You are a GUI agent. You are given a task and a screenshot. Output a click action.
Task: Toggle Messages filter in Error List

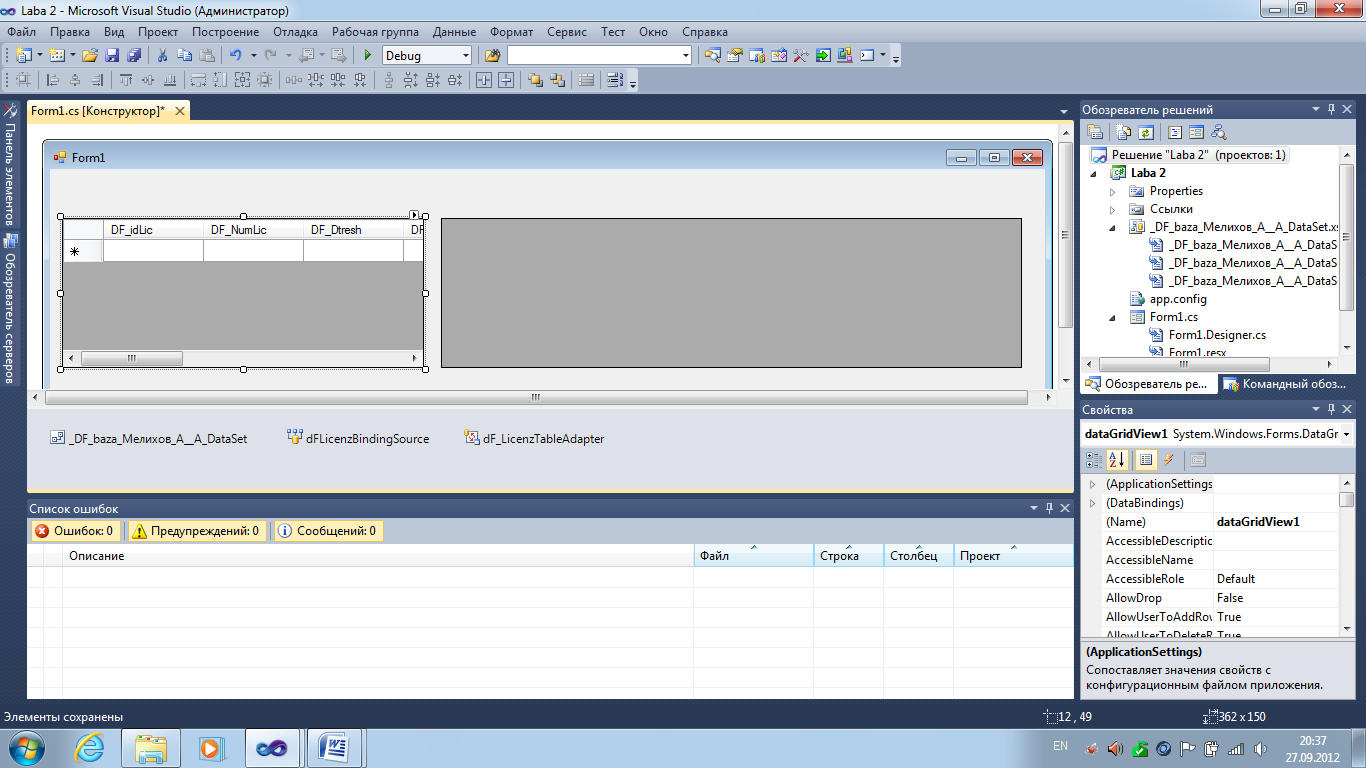[x=328, y=531]
